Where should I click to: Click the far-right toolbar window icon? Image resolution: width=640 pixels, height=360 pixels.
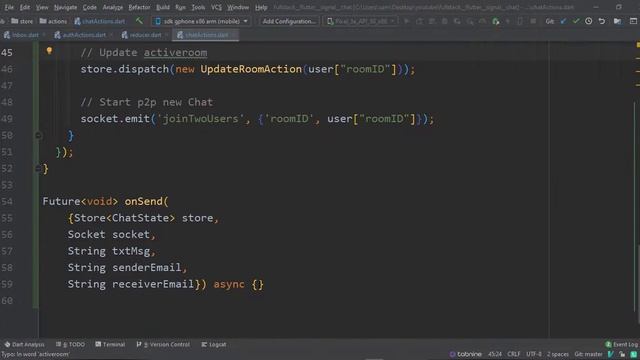click(633, 21)
